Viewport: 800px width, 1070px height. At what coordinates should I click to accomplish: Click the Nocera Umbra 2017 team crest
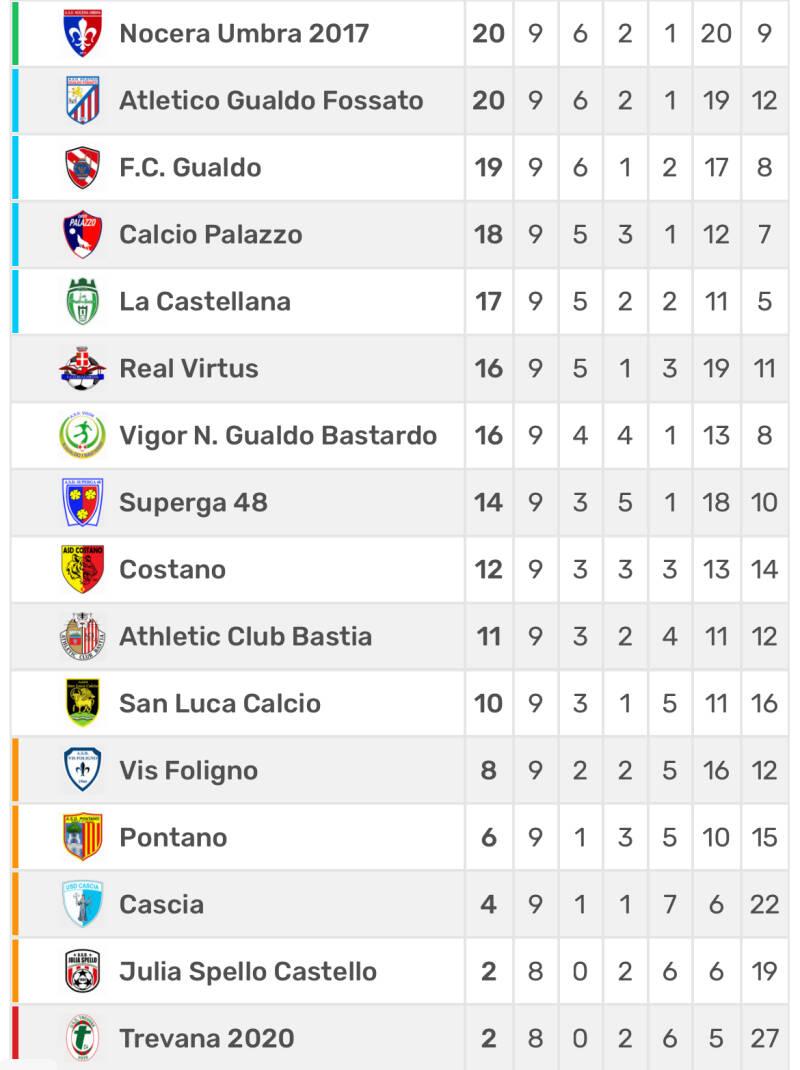tap(82, 34)
